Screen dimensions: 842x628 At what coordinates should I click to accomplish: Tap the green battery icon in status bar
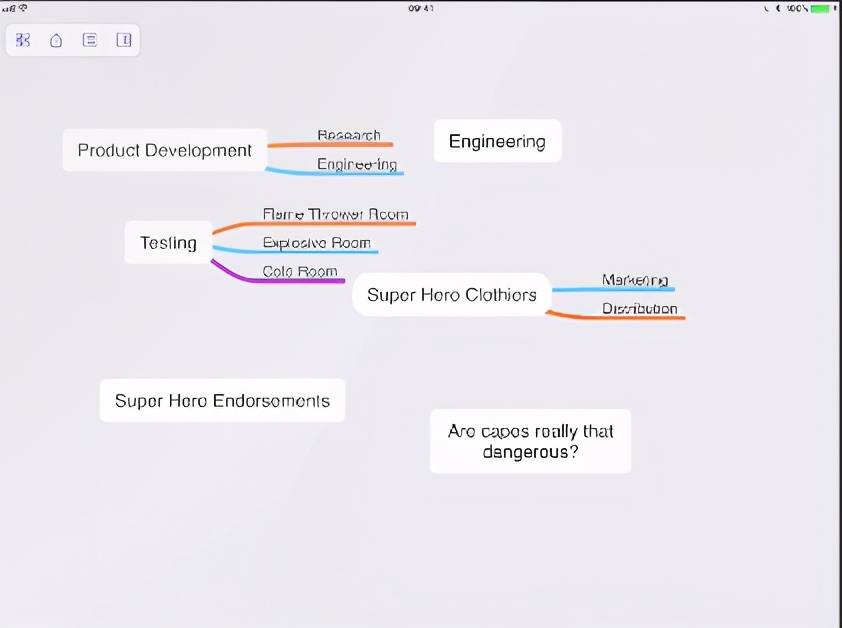821,8
